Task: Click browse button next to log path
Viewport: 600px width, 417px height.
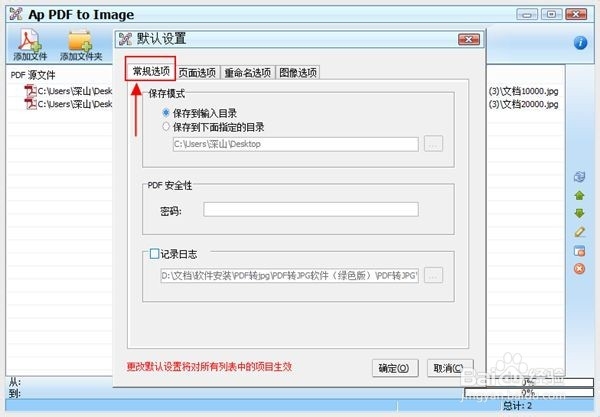Action: click(x=433, y=275)
